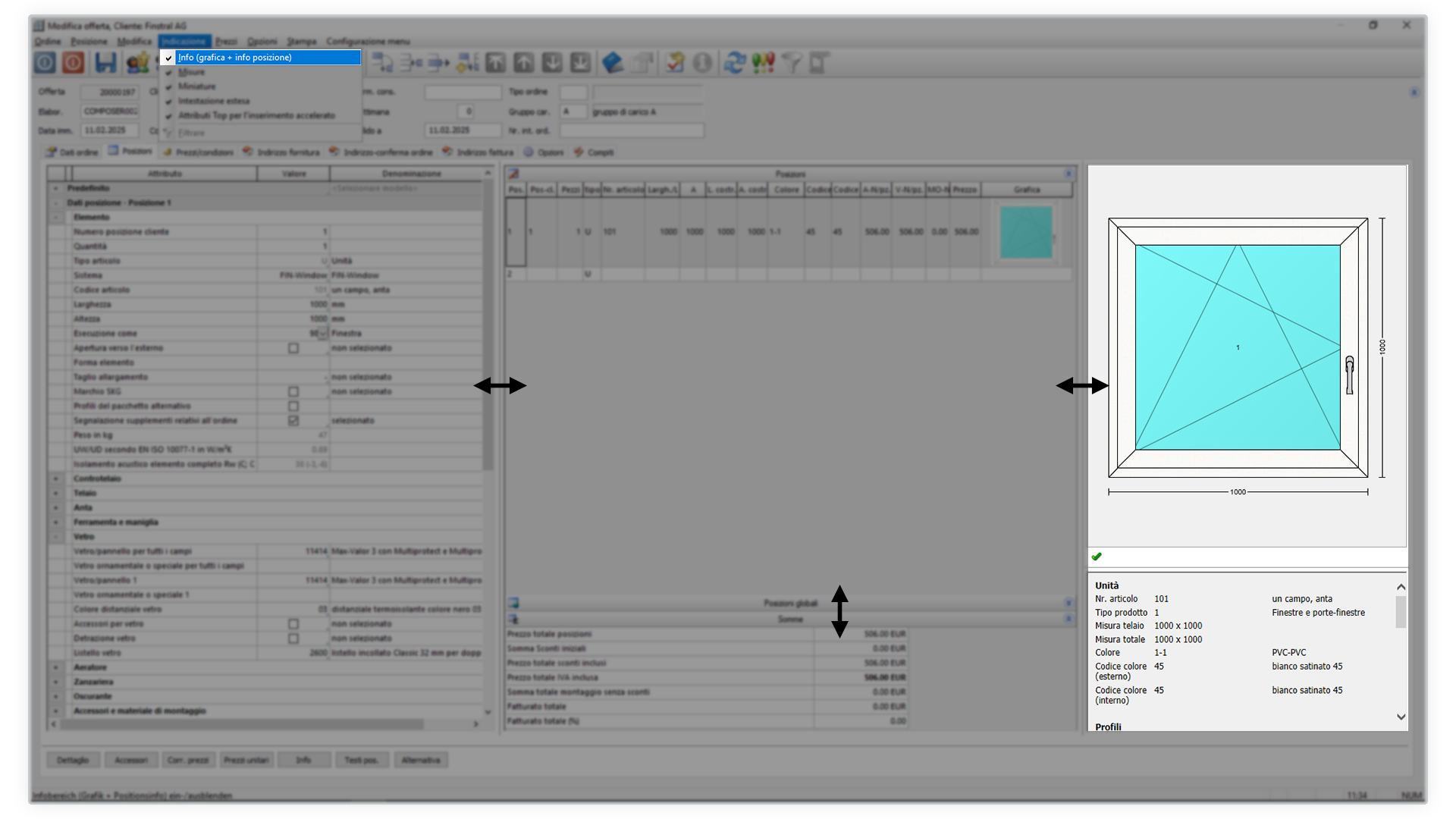This screenshot has width=1456, height=819.
Task: Select Info (grafica + info posizione) menu entry
Action: click(260, 58)
